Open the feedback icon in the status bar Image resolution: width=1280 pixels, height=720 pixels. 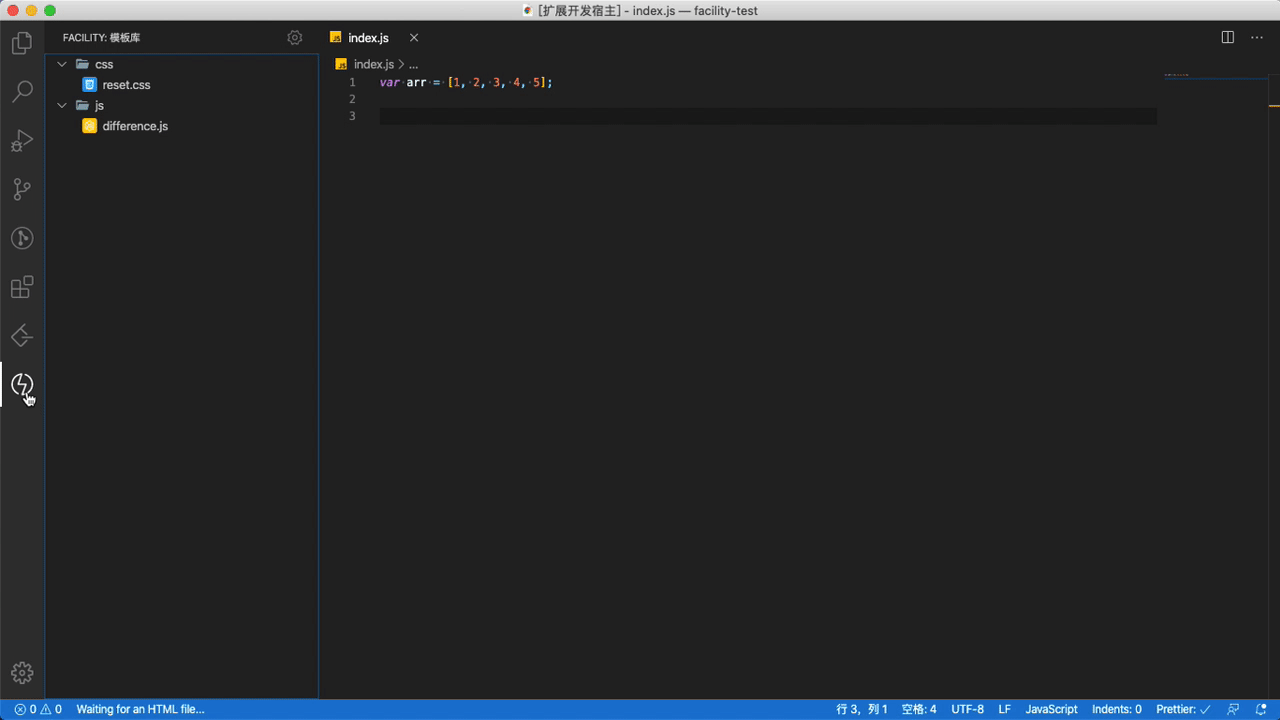point(1234,709)
